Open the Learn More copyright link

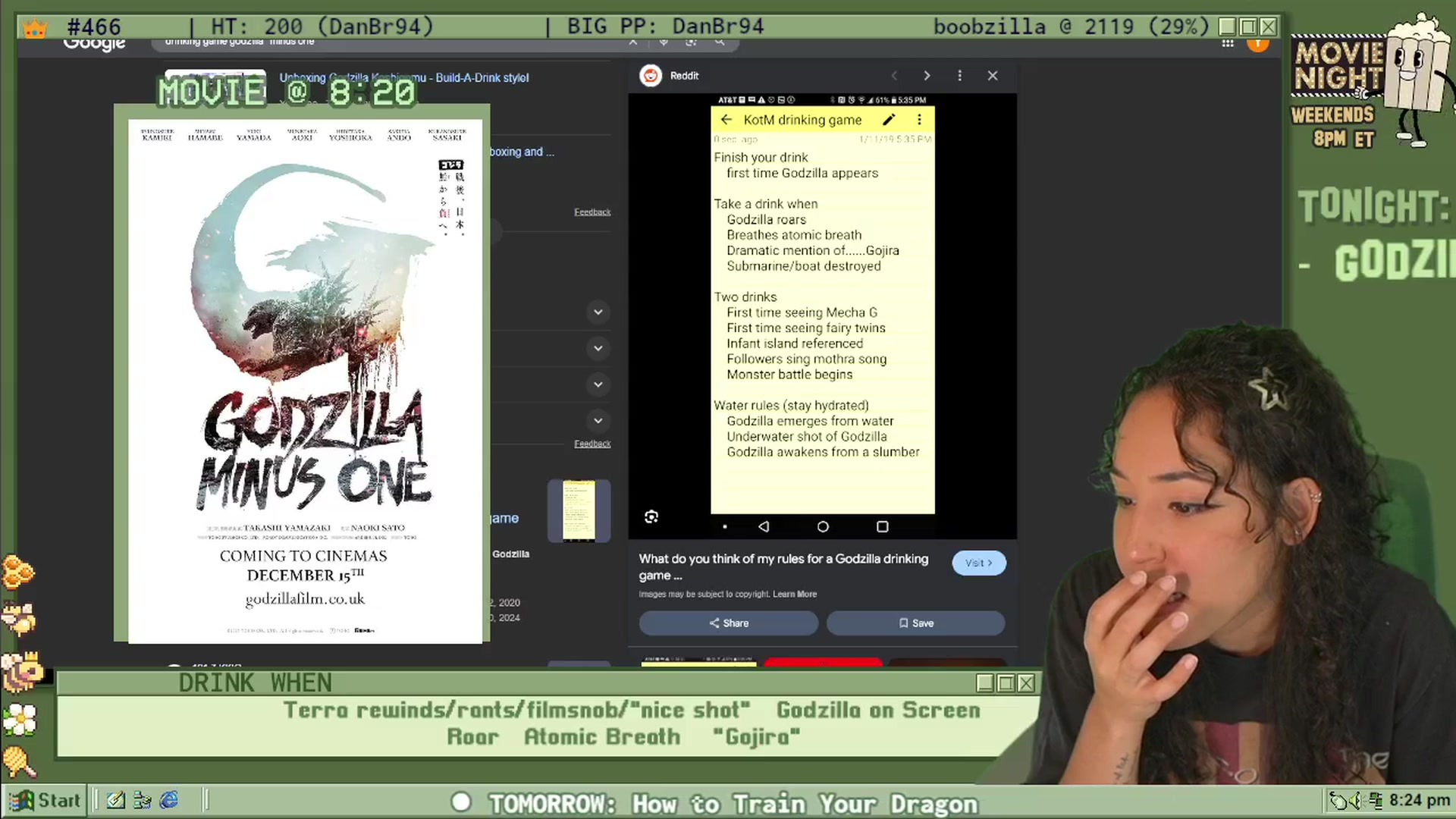[795, 595]
